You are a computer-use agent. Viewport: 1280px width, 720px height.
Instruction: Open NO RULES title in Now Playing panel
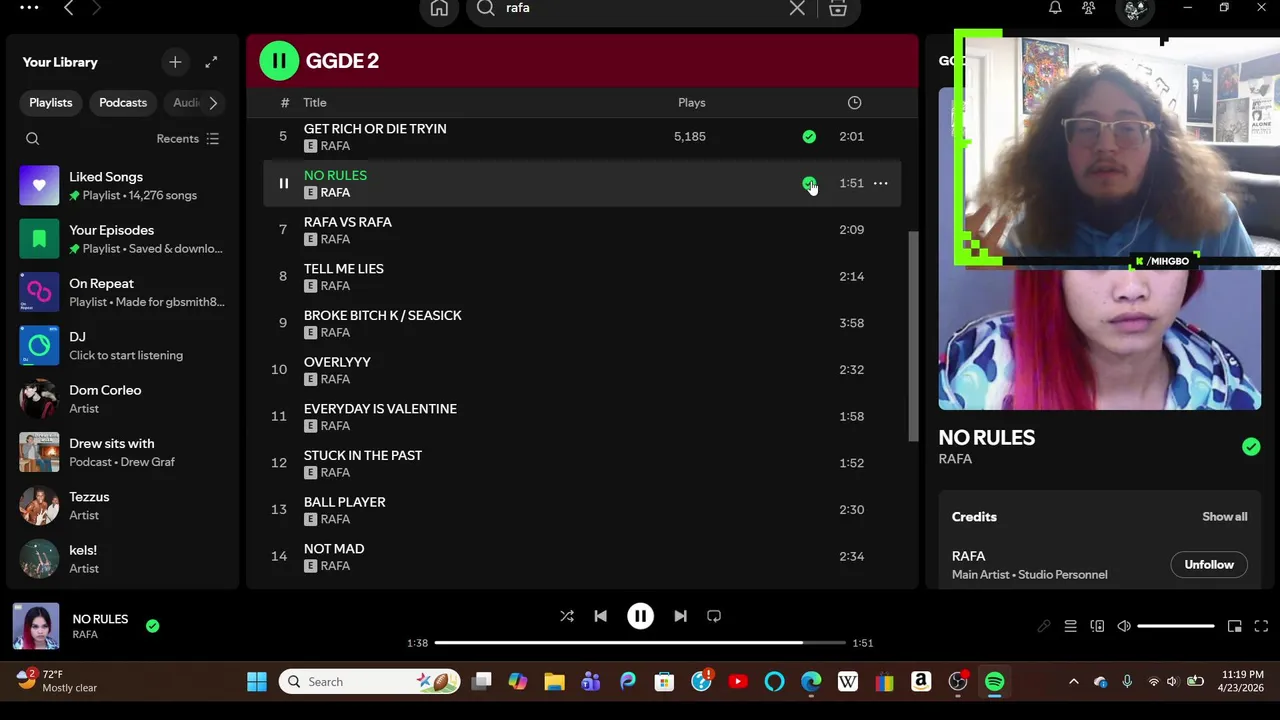click(987, 438)
